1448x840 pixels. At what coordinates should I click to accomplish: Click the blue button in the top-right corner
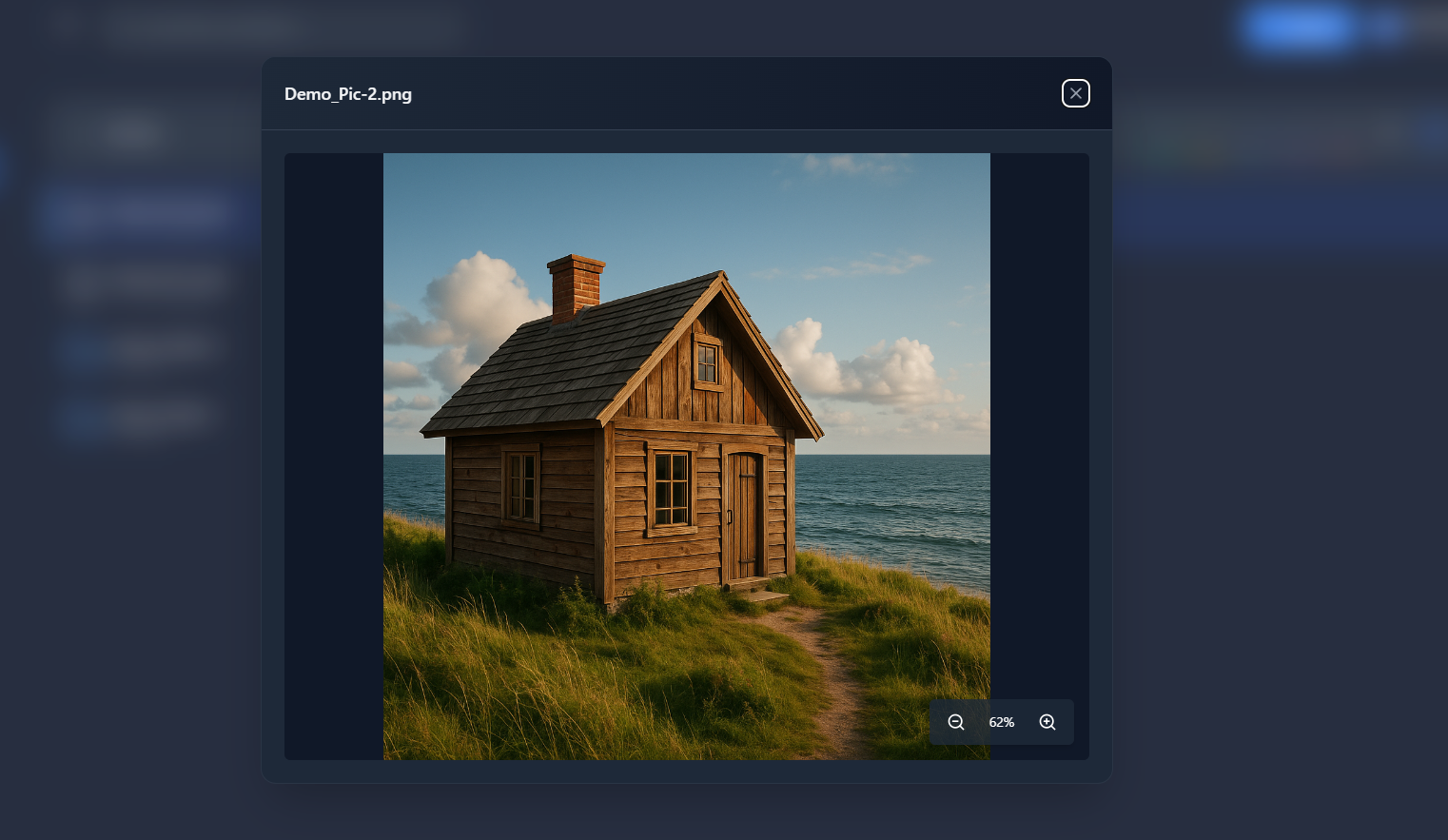pyautogui.click(x=1298, y=28)
